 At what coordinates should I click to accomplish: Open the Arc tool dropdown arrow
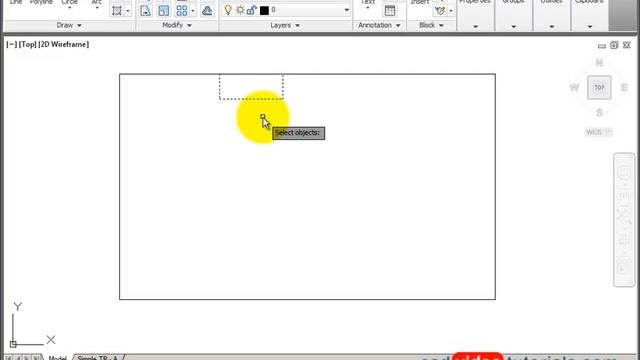pyautogui.click(x=97, y=7)
